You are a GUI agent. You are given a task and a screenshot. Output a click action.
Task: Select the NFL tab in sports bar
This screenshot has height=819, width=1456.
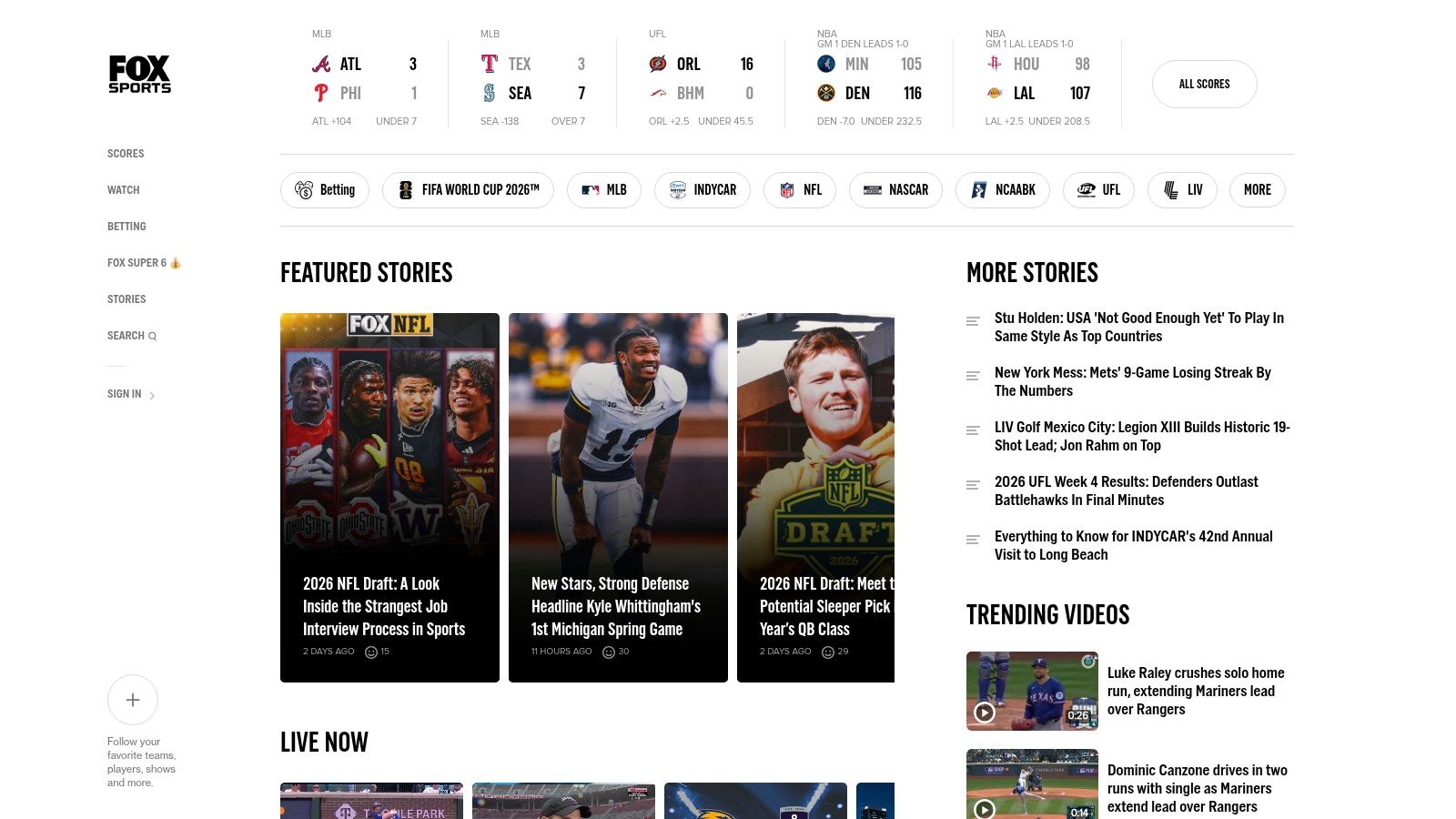tap(800, 190)
